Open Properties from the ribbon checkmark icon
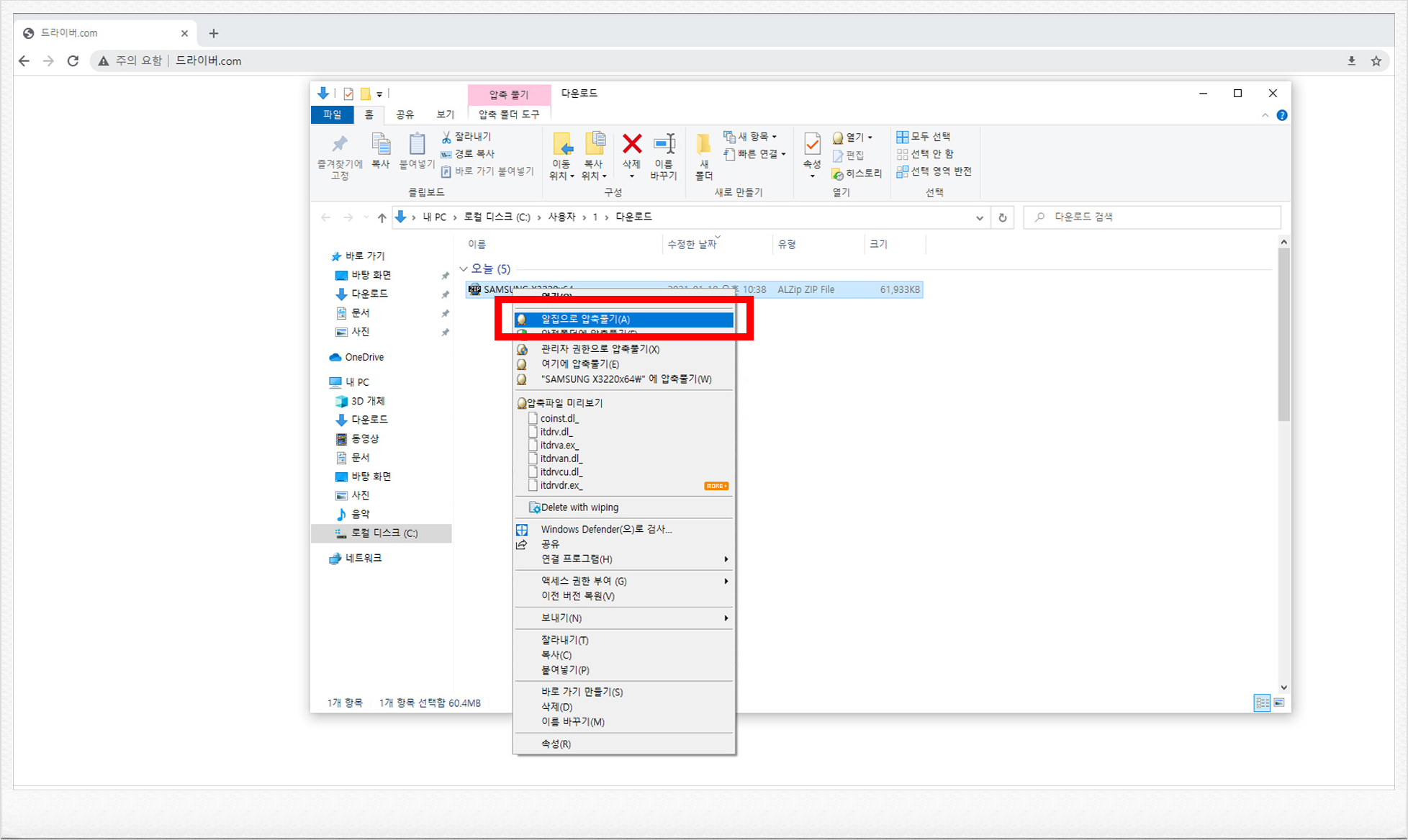 click(x=812, y=145)
